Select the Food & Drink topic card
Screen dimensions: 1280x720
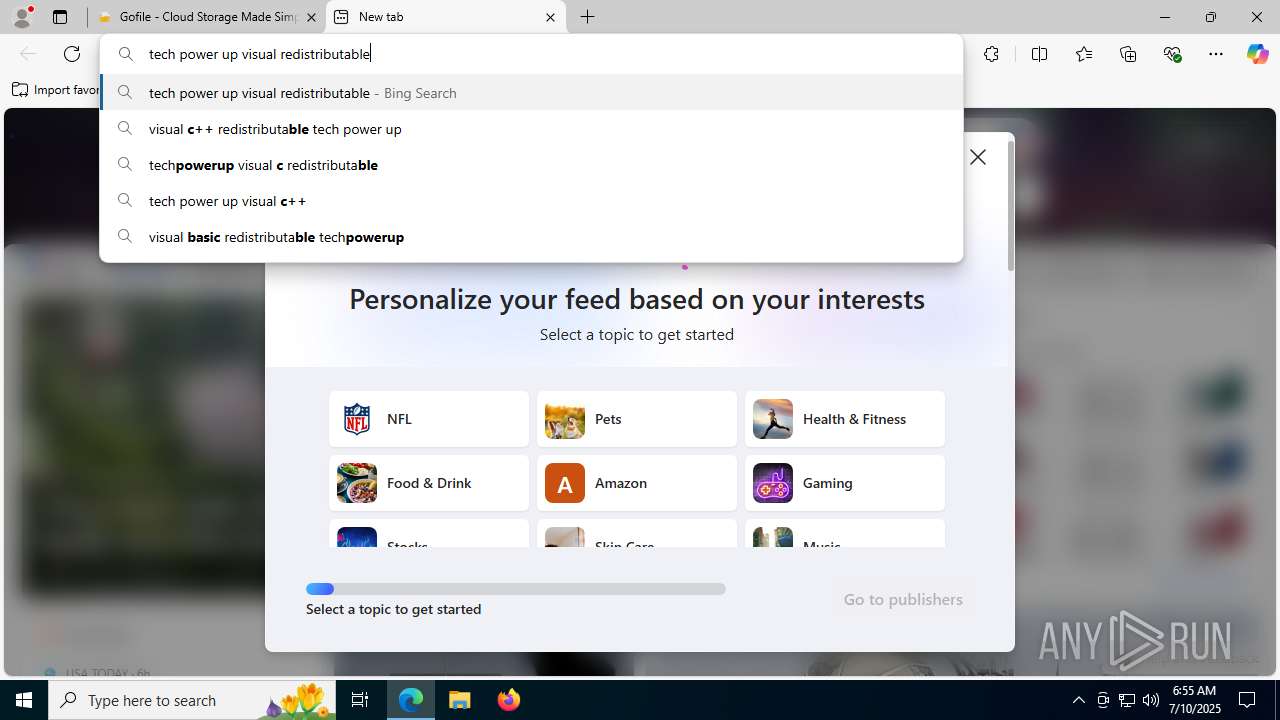pos(429,483)
